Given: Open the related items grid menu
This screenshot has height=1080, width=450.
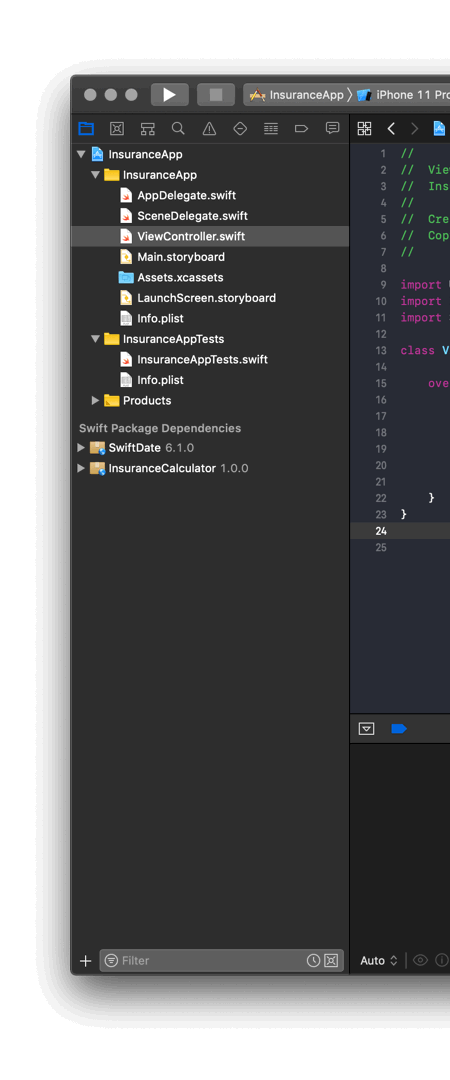Looking at the screenshot, I should 365,128.
